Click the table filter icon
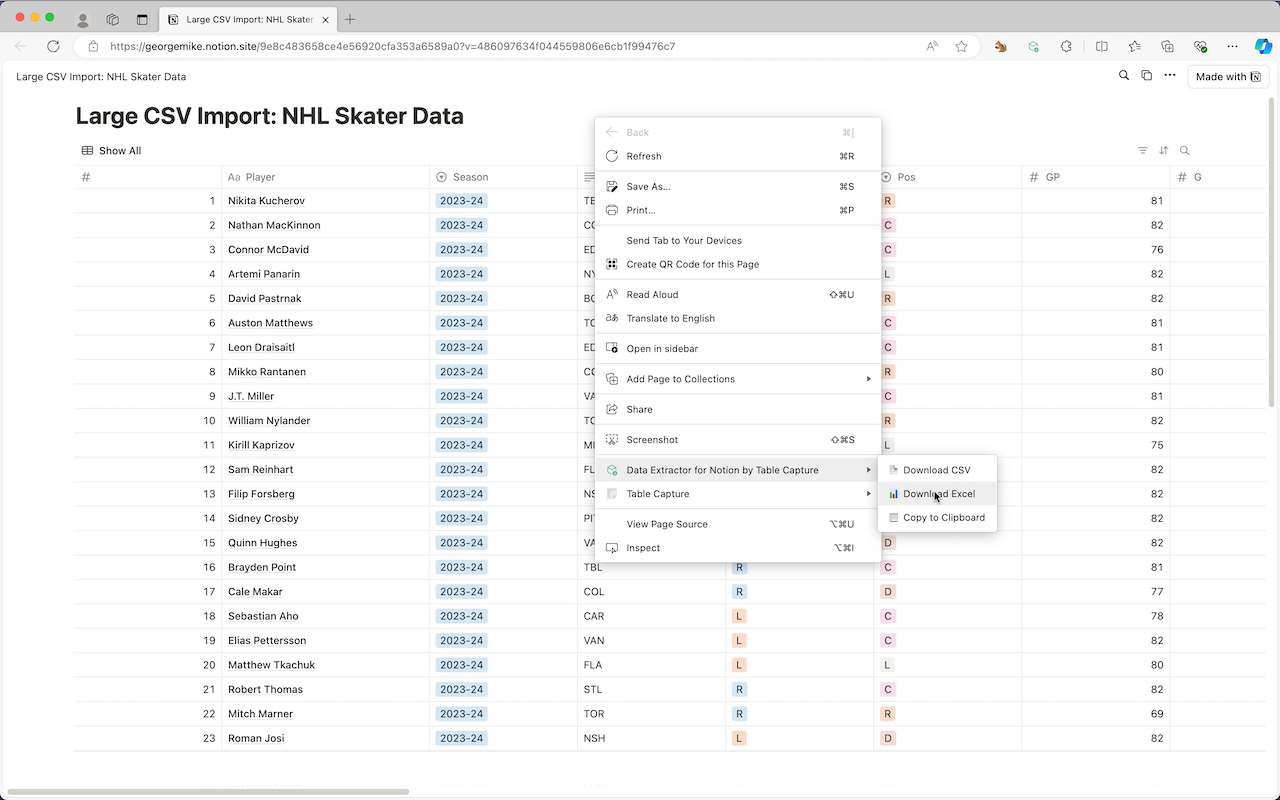This screenshot has width=1280, height=800. (1143, 151)
